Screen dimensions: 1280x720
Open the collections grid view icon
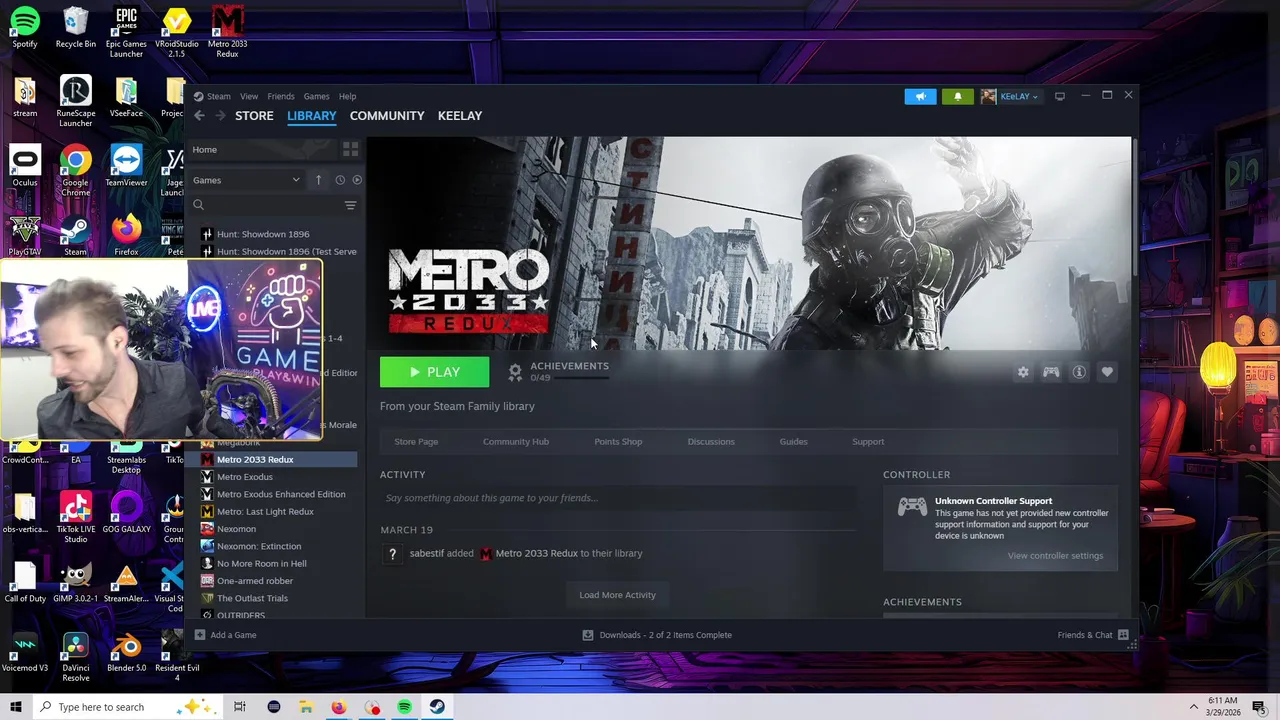click(350, 149)
